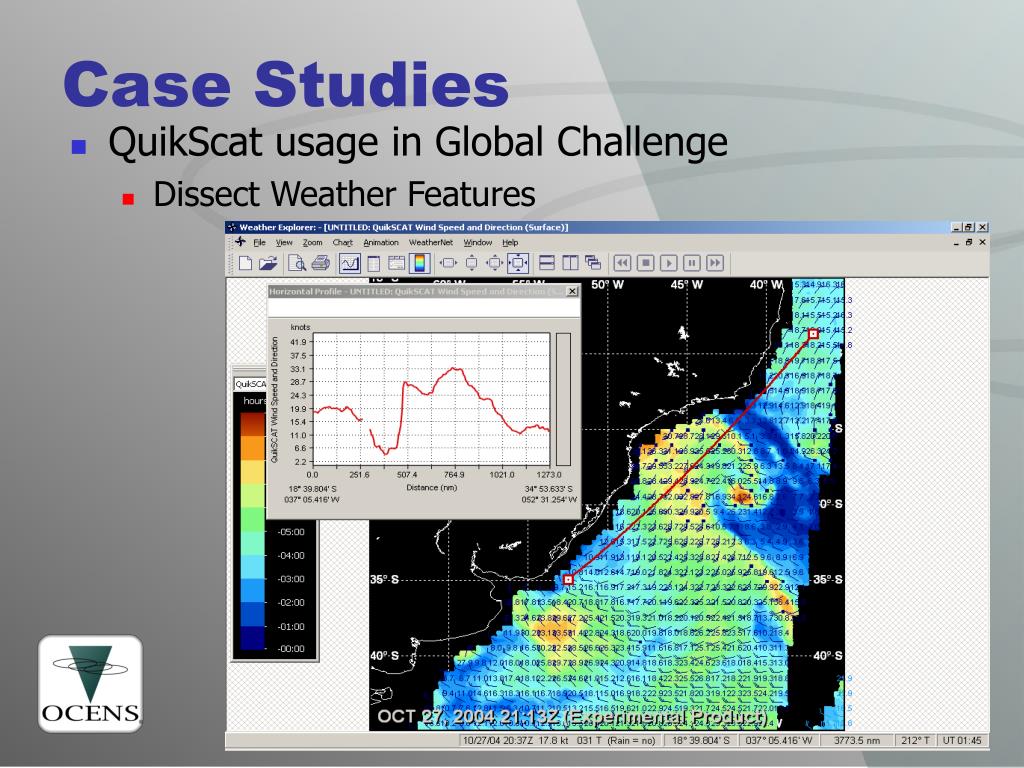Open Print Preview magnifier icon
Viewport: 1024px width, 768px height.
pos(297,263)
